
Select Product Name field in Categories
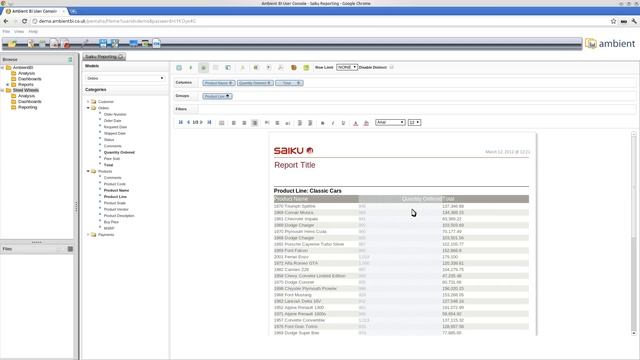pyautogui.click(x=116, y=190)
